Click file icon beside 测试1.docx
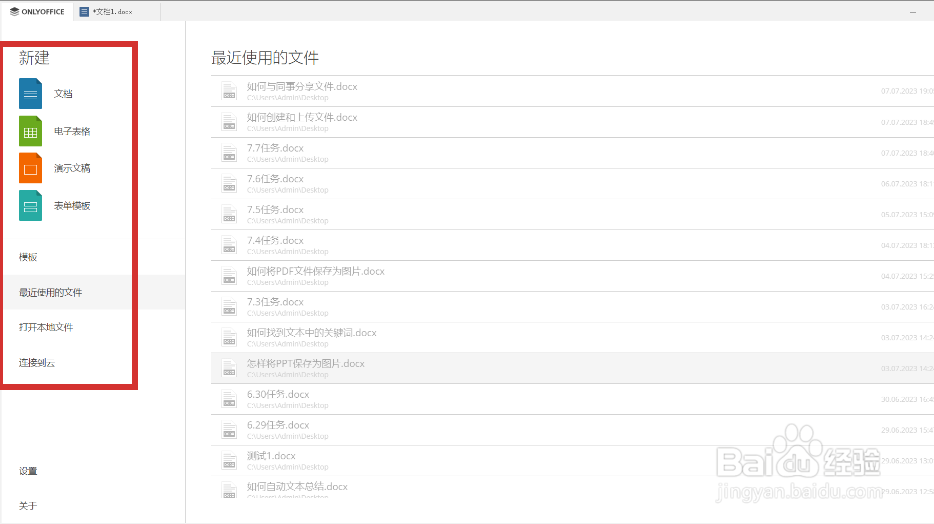The width and height of the screenshot is (934, 524). pos(229,461)
